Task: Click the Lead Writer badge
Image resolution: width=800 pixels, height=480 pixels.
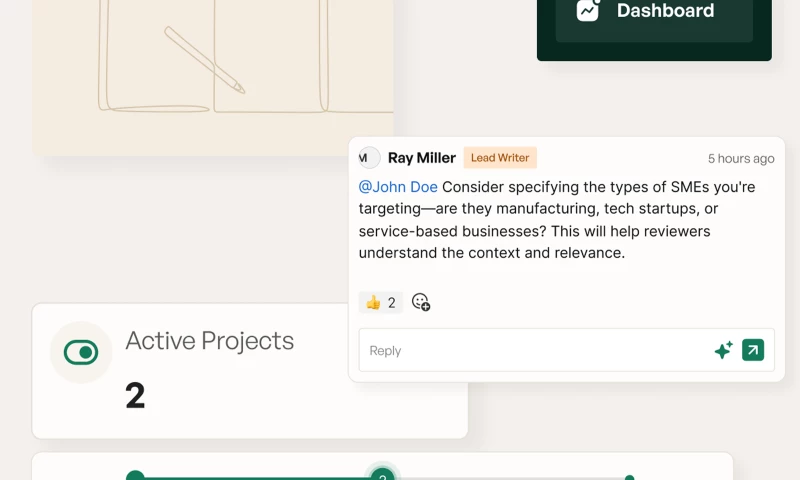Action: point(500,158)
